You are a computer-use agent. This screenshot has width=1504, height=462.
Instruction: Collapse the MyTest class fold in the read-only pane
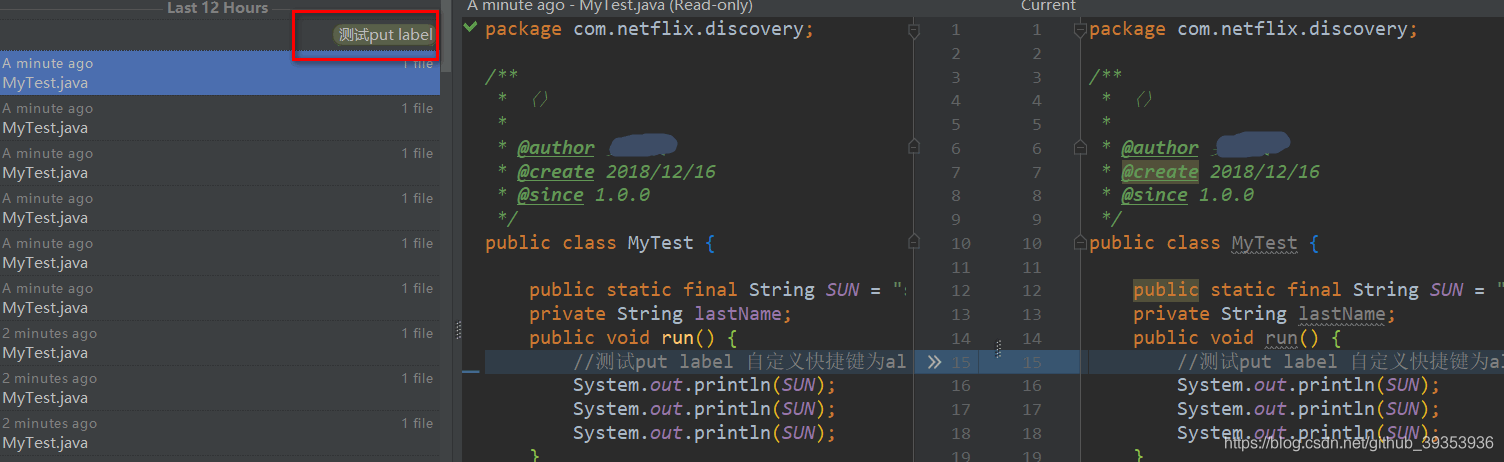[913, 242]
